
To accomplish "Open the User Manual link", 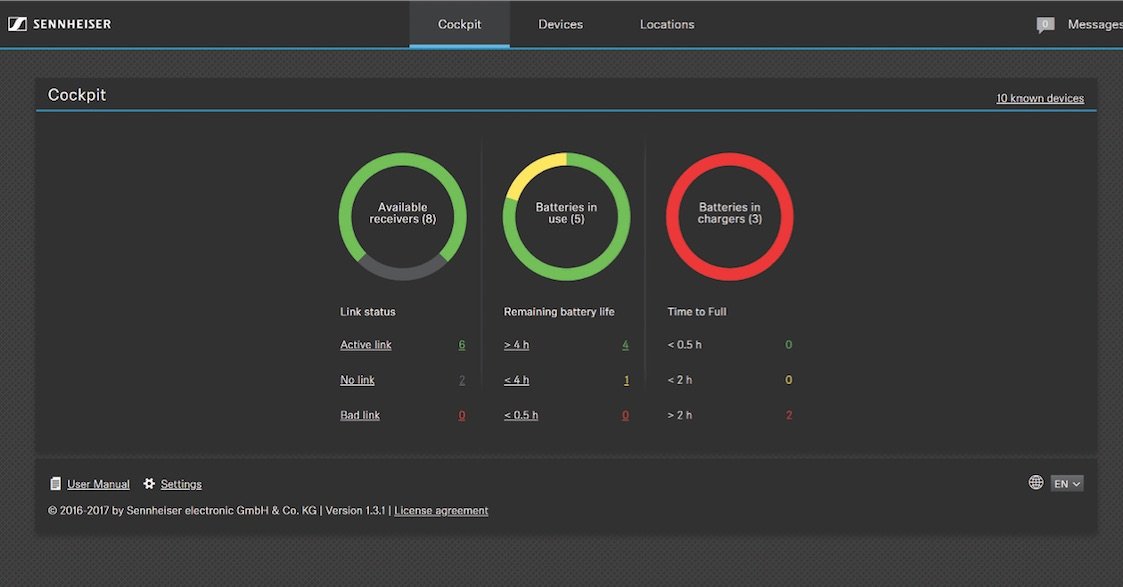I will coord(98,484).
